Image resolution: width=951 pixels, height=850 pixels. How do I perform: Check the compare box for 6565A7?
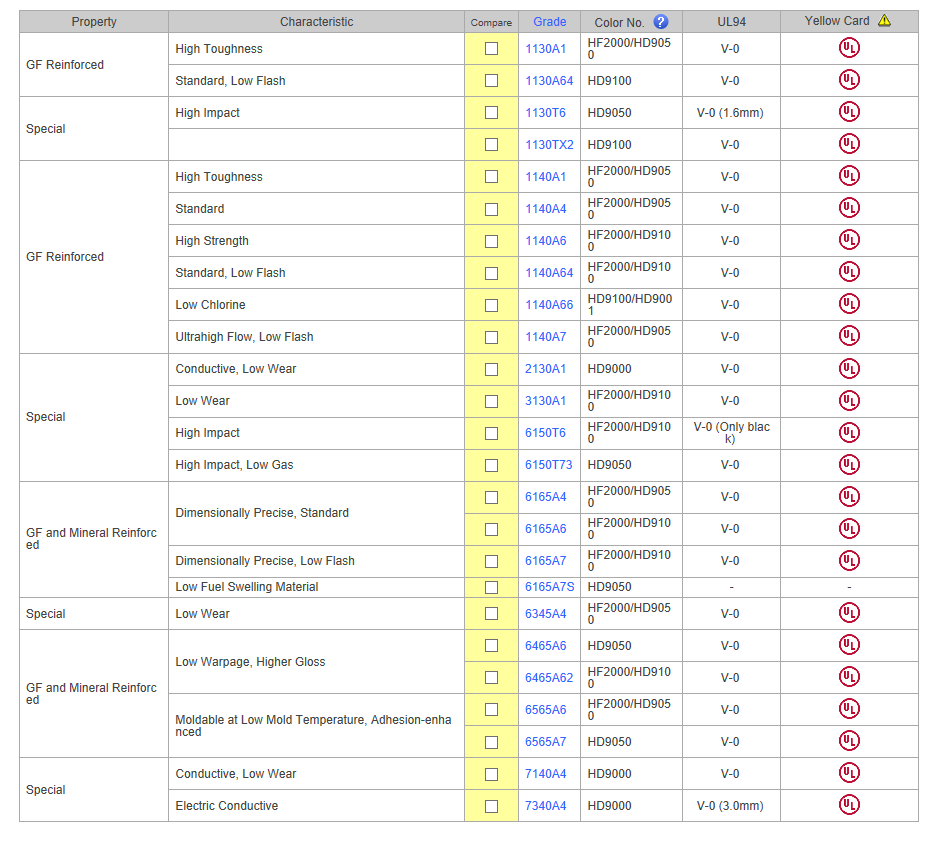(491, 743)
